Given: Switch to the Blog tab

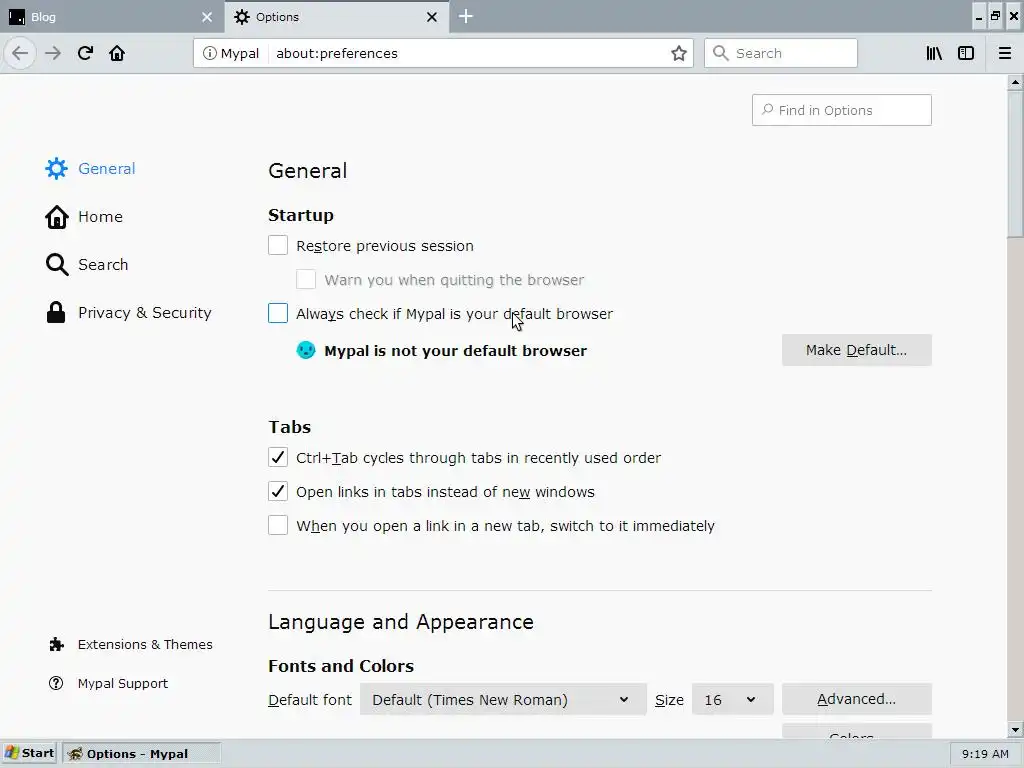Looking at the screenshot, I should pos(111,17).
